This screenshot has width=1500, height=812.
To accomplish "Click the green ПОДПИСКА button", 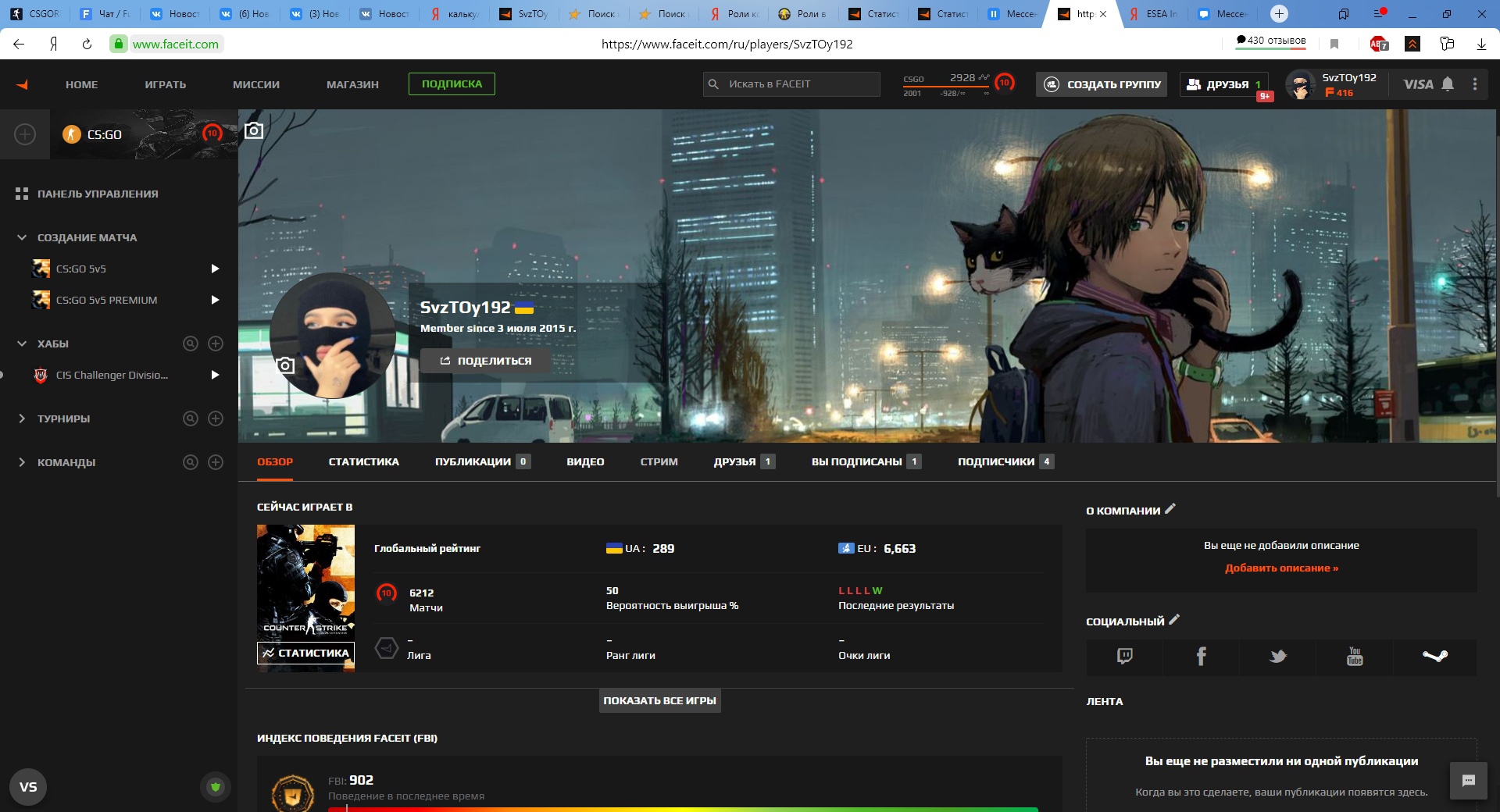I will pyautogui.click(x=452, y=84).
